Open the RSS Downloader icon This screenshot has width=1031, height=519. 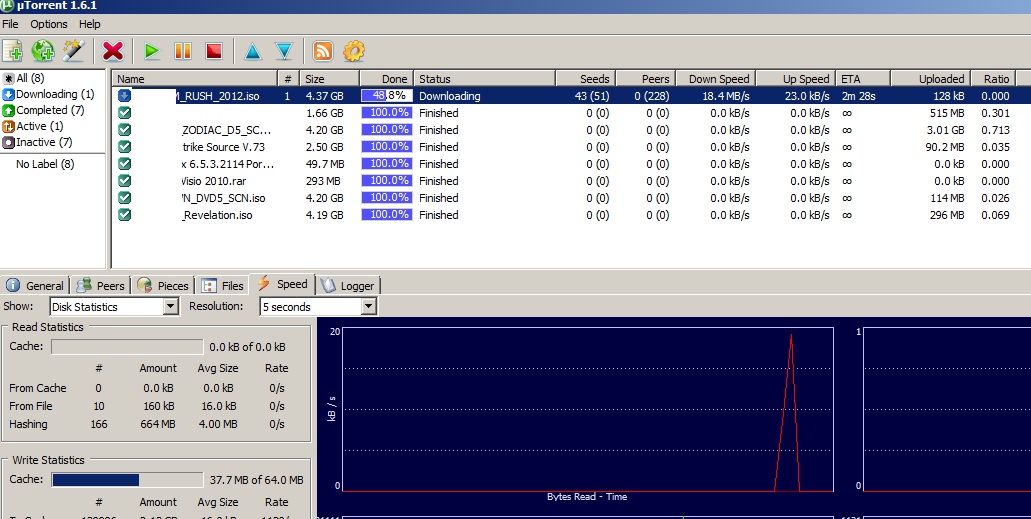[x=322, y=51]
